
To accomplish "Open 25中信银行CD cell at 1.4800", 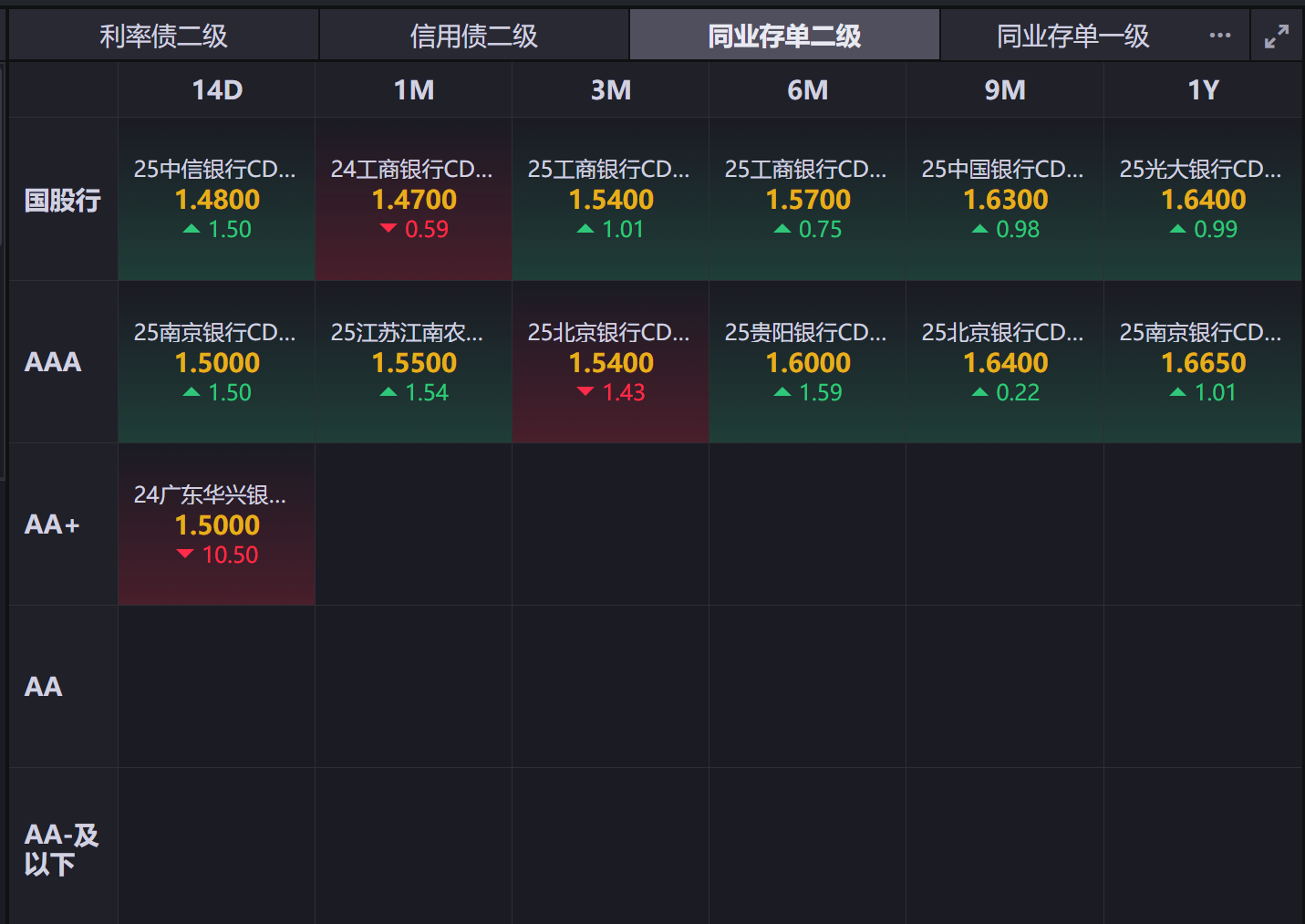I will (217, 199).
